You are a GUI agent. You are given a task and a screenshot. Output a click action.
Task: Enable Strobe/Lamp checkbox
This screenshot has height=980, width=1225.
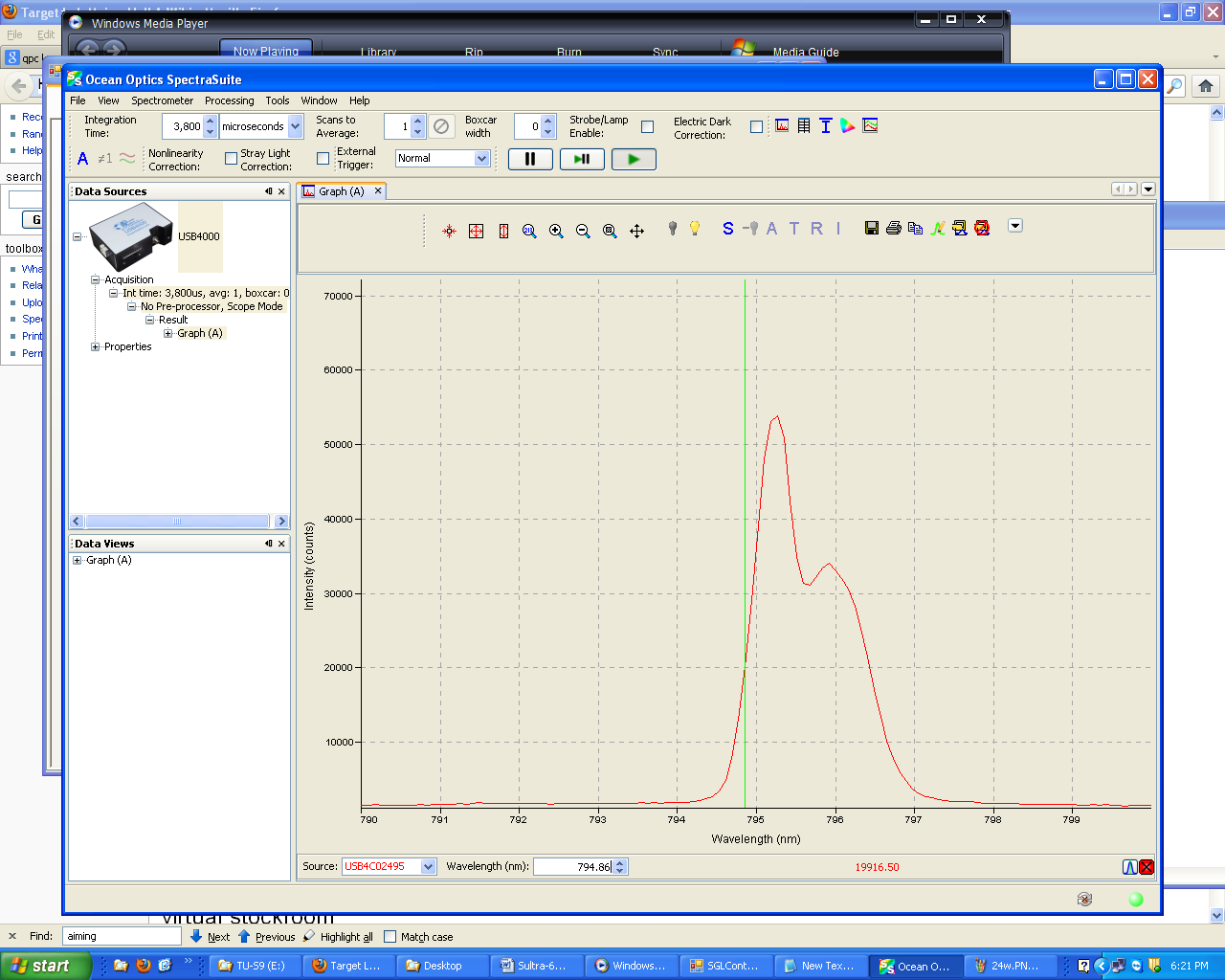click(648, 126)
